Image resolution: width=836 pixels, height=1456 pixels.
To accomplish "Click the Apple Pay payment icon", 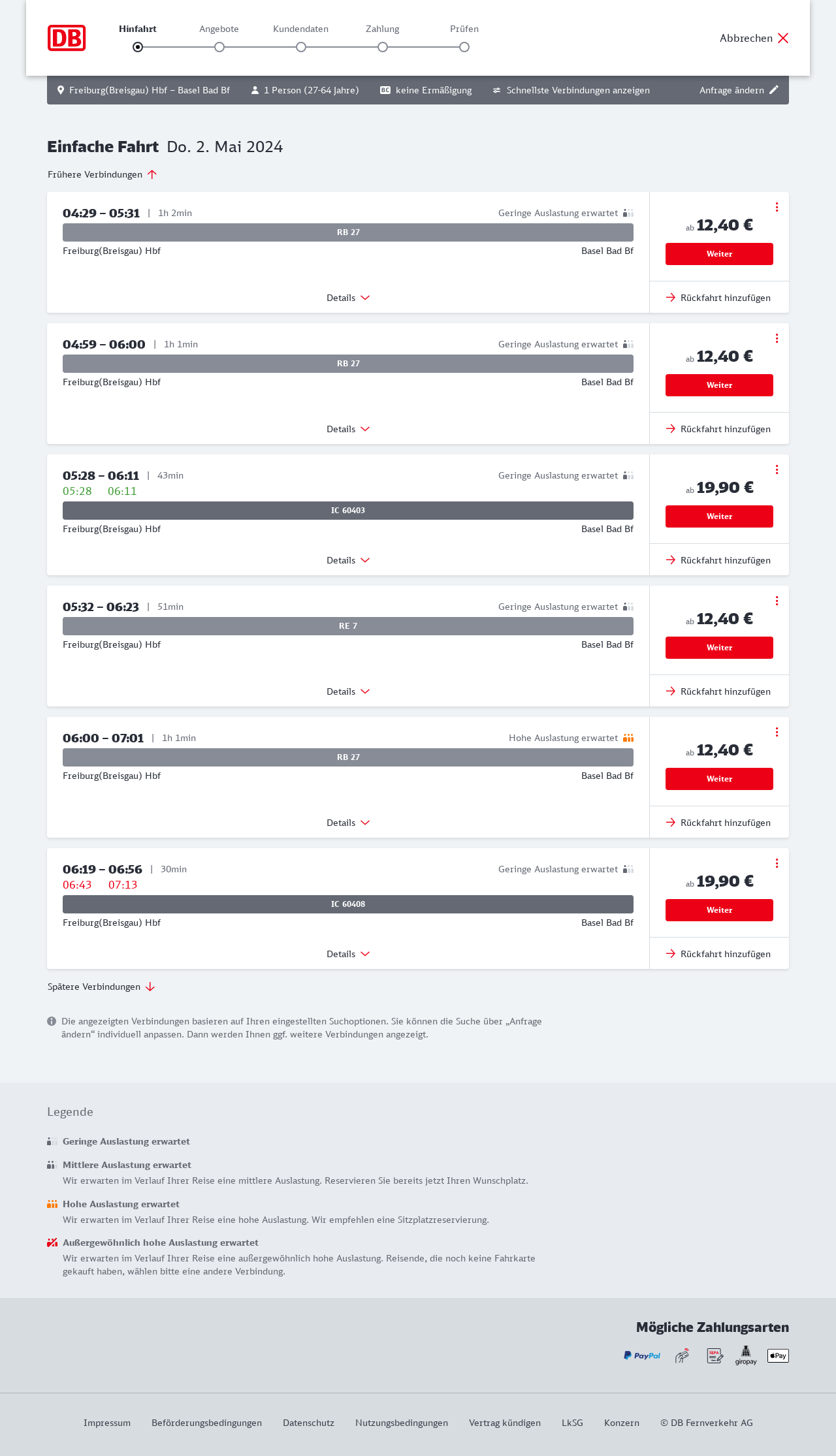I will click(778, 1356).
